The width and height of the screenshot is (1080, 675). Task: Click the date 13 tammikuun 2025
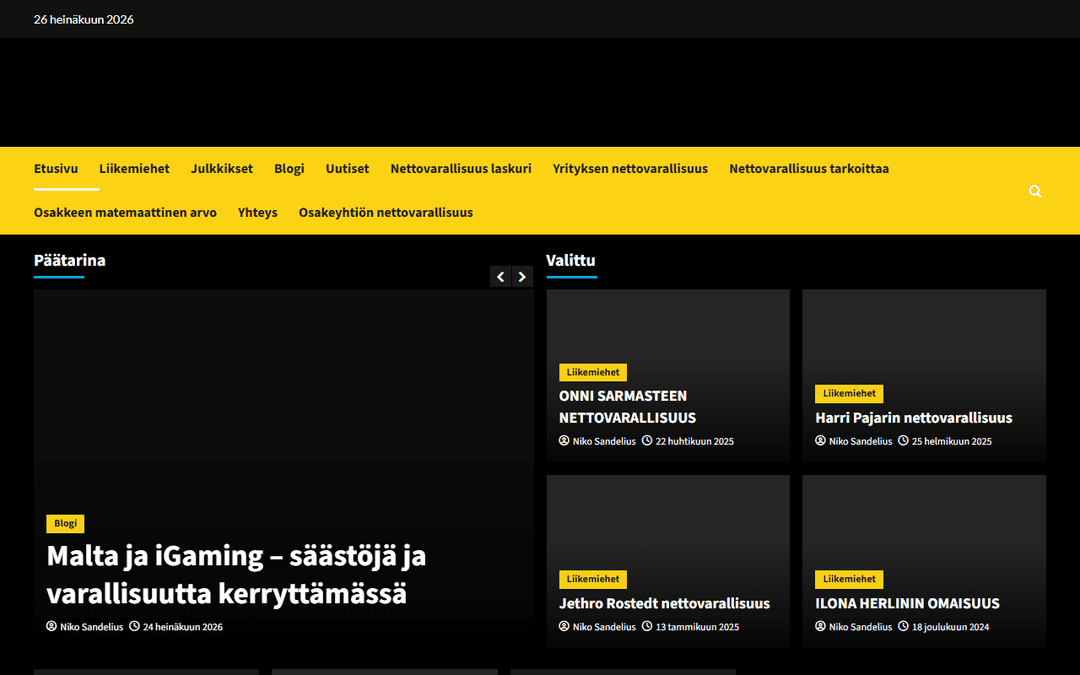[697, 627]
